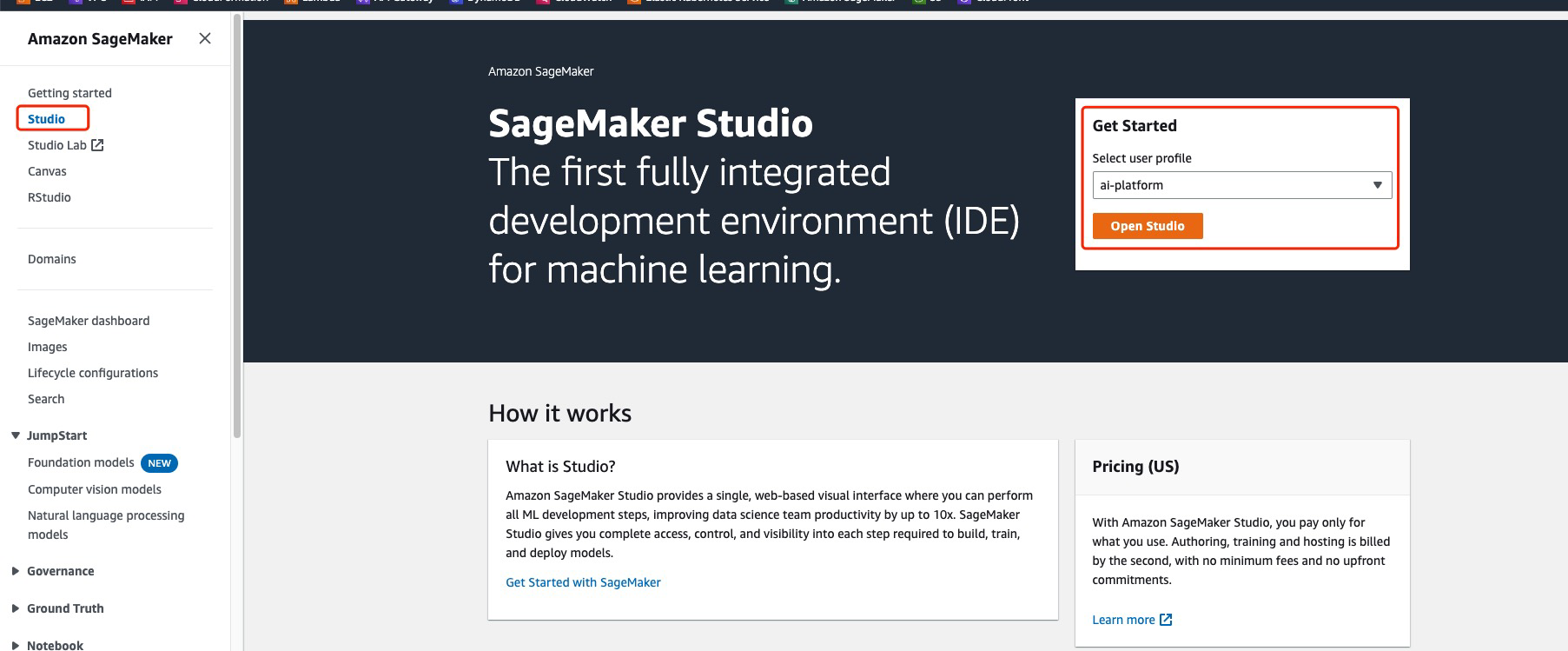Click the Select user profile label

tap(1141, 158)
